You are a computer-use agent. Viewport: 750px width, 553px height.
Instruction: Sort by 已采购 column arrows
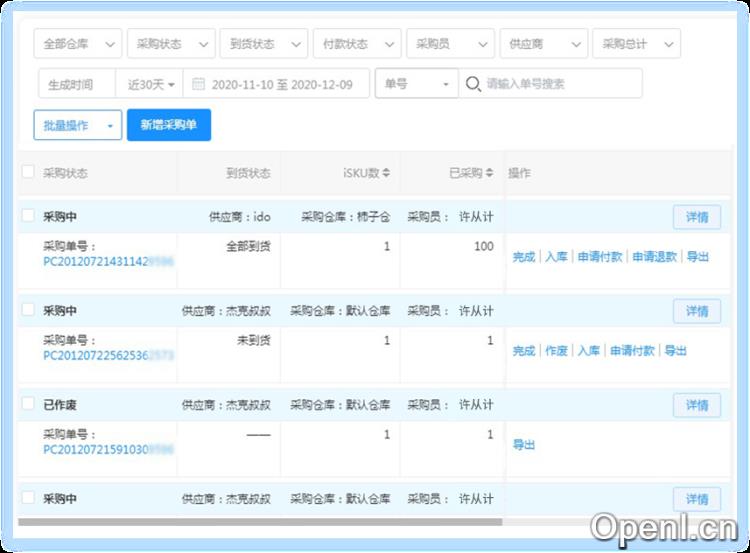click(x=489, y=173)
